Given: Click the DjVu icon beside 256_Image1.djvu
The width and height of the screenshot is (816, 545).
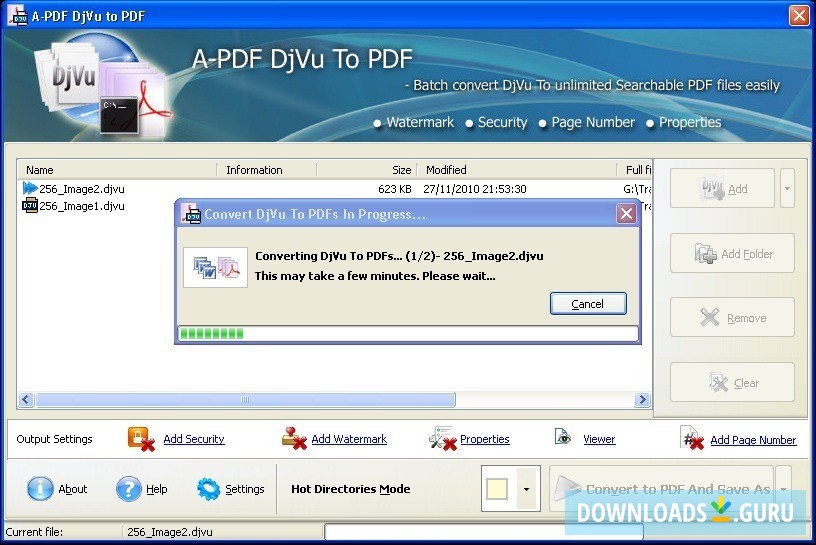Looking at the screenshot, I should click(x=30, y=205).
